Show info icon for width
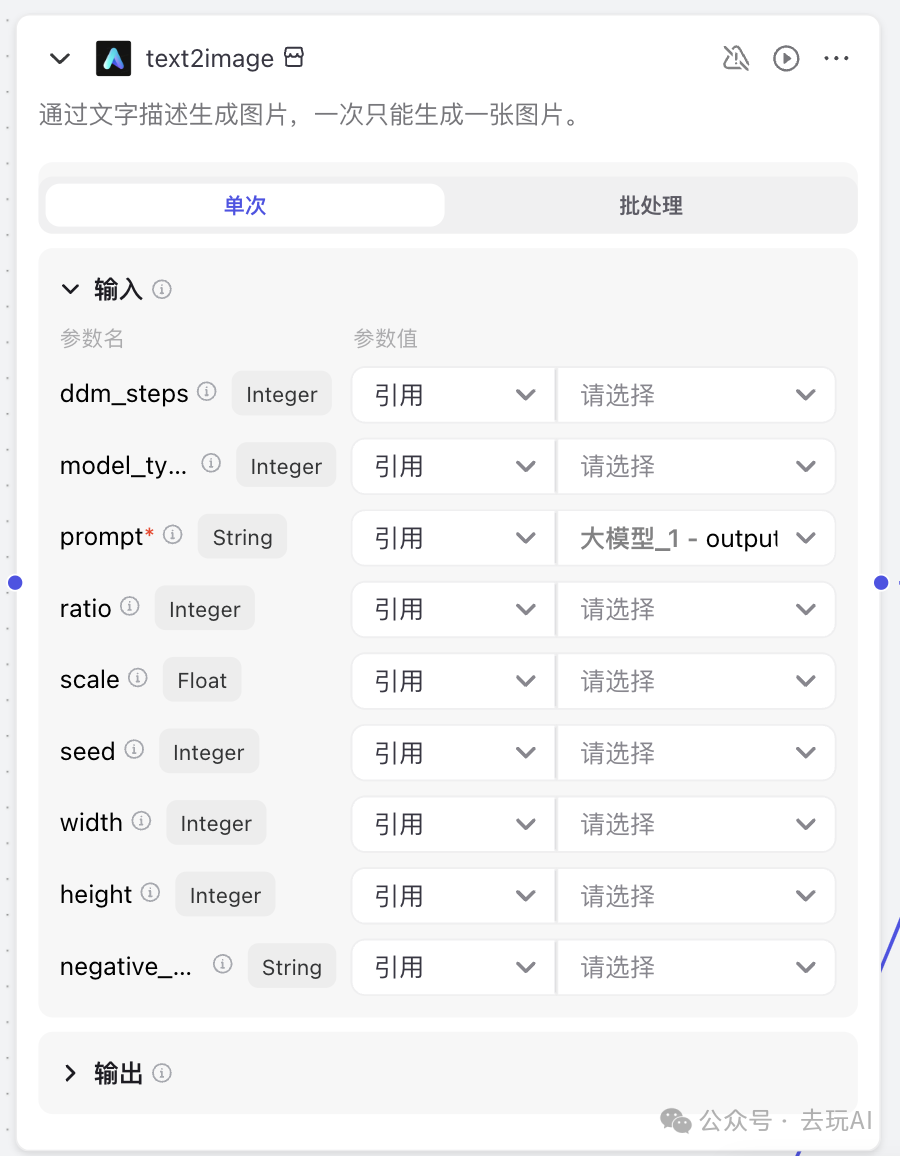 tap(142, 821)
